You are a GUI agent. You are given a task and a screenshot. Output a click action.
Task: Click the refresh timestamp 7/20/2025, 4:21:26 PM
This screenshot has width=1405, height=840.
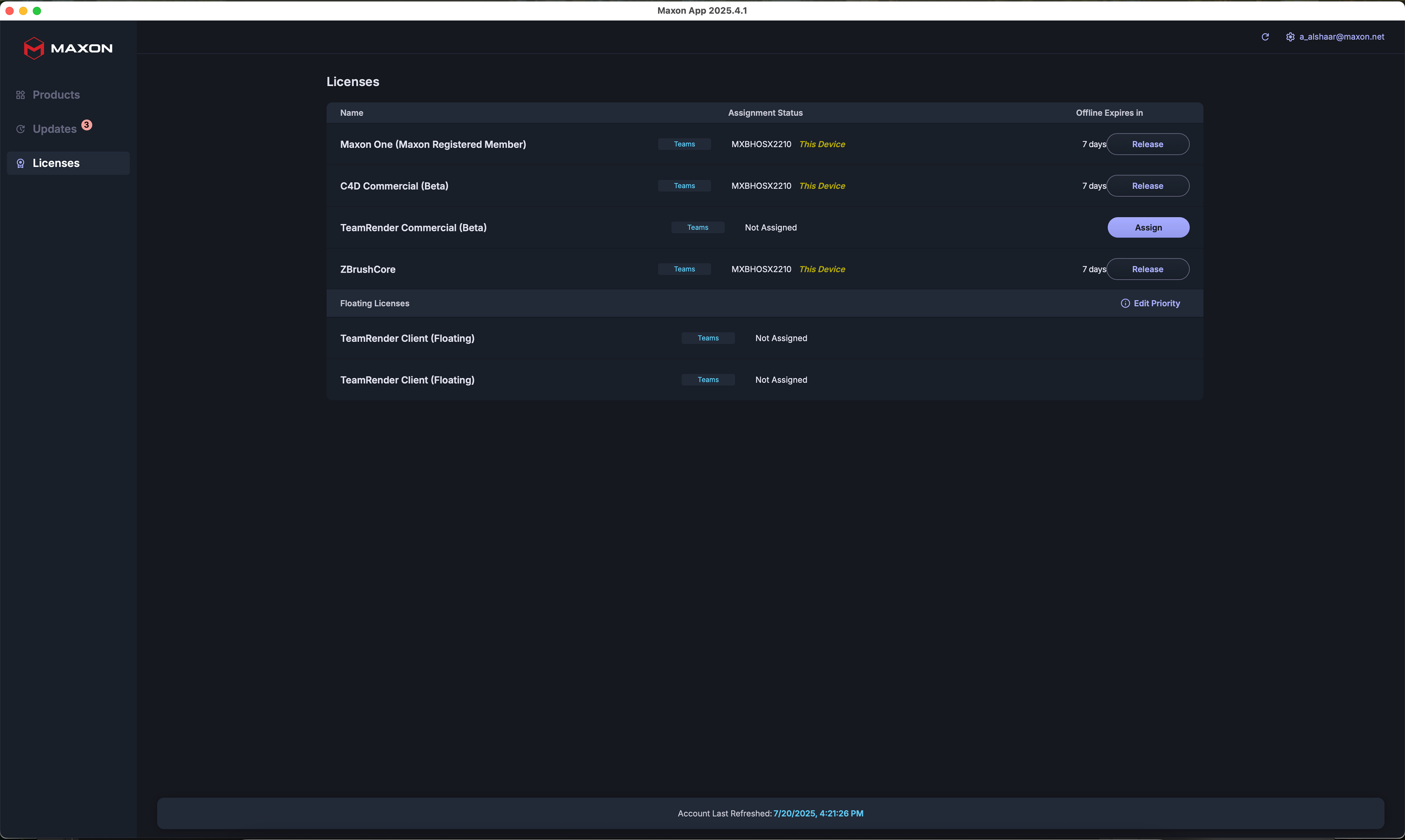pyautogui.click(x=818, y=813)
